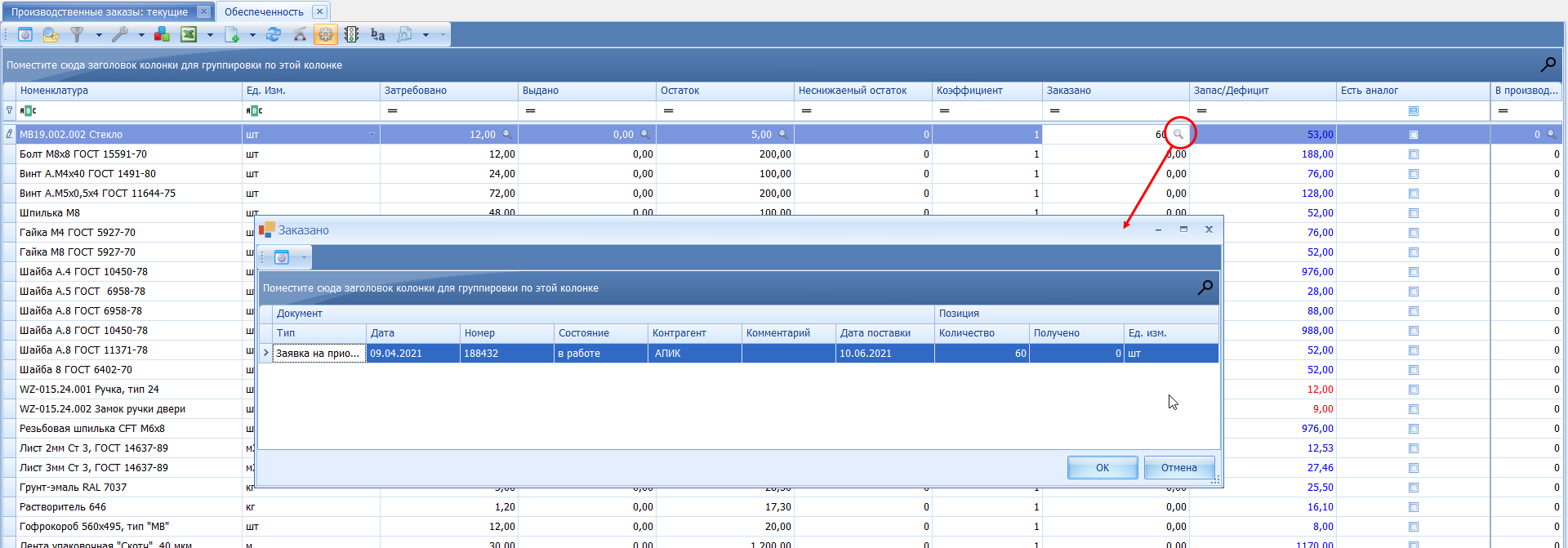Image resolution: width=1568 pixels, height=548 pixels.
Task: Check the Есть аналог filter row checkbox
Action: coord(1414,111)
